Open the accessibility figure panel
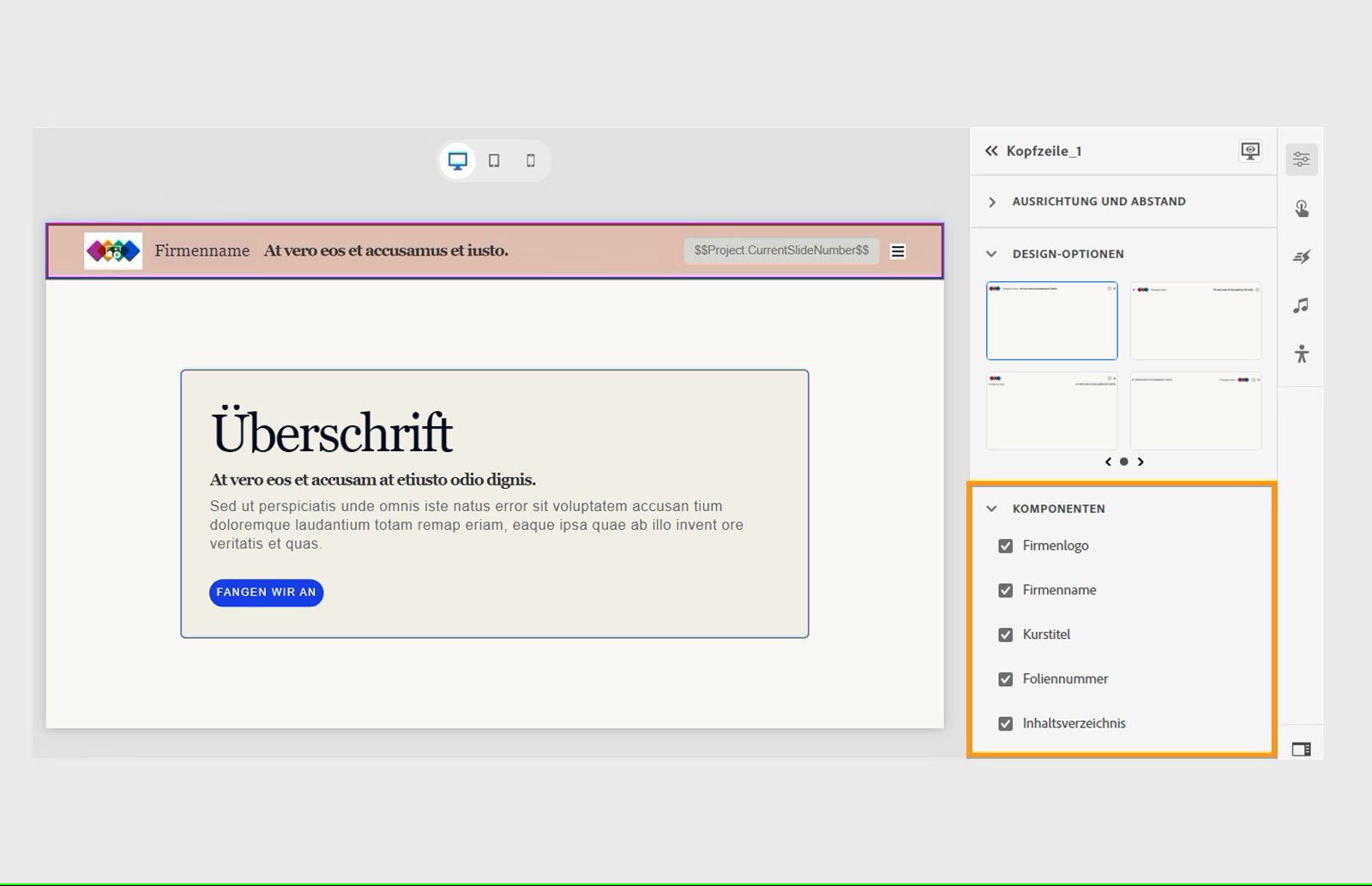This screenshot has height=886, width=1372. pos(1302,353)
